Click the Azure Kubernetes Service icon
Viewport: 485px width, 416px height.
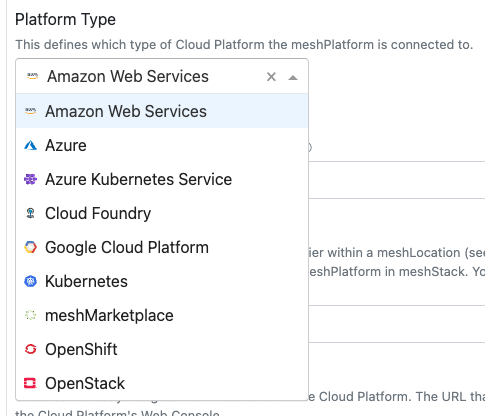point(30,179)
